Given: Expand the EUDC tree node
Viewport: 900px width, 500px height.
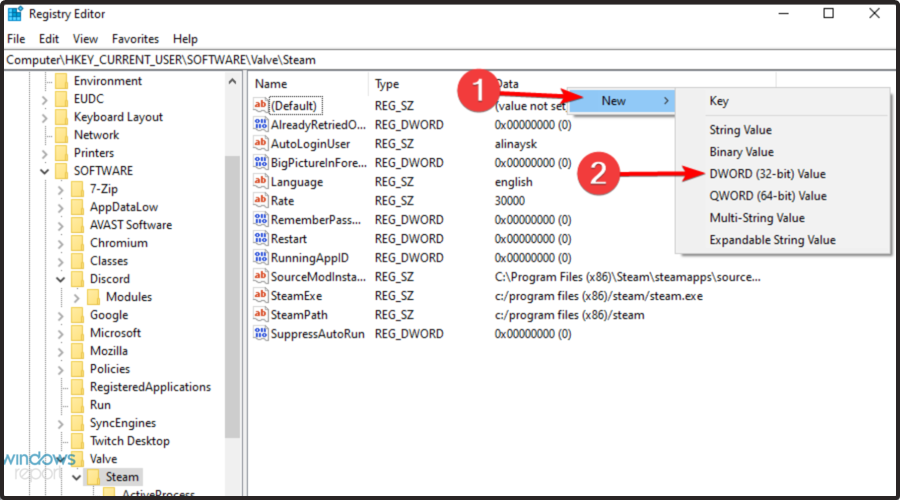Looking at the screenshot, I should [44, 100].
